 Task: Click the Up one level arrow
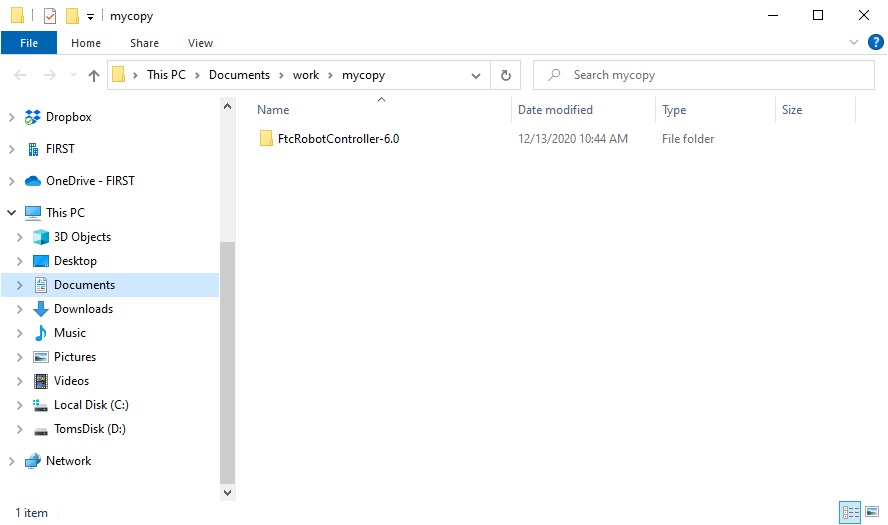(x=94, y=75)
